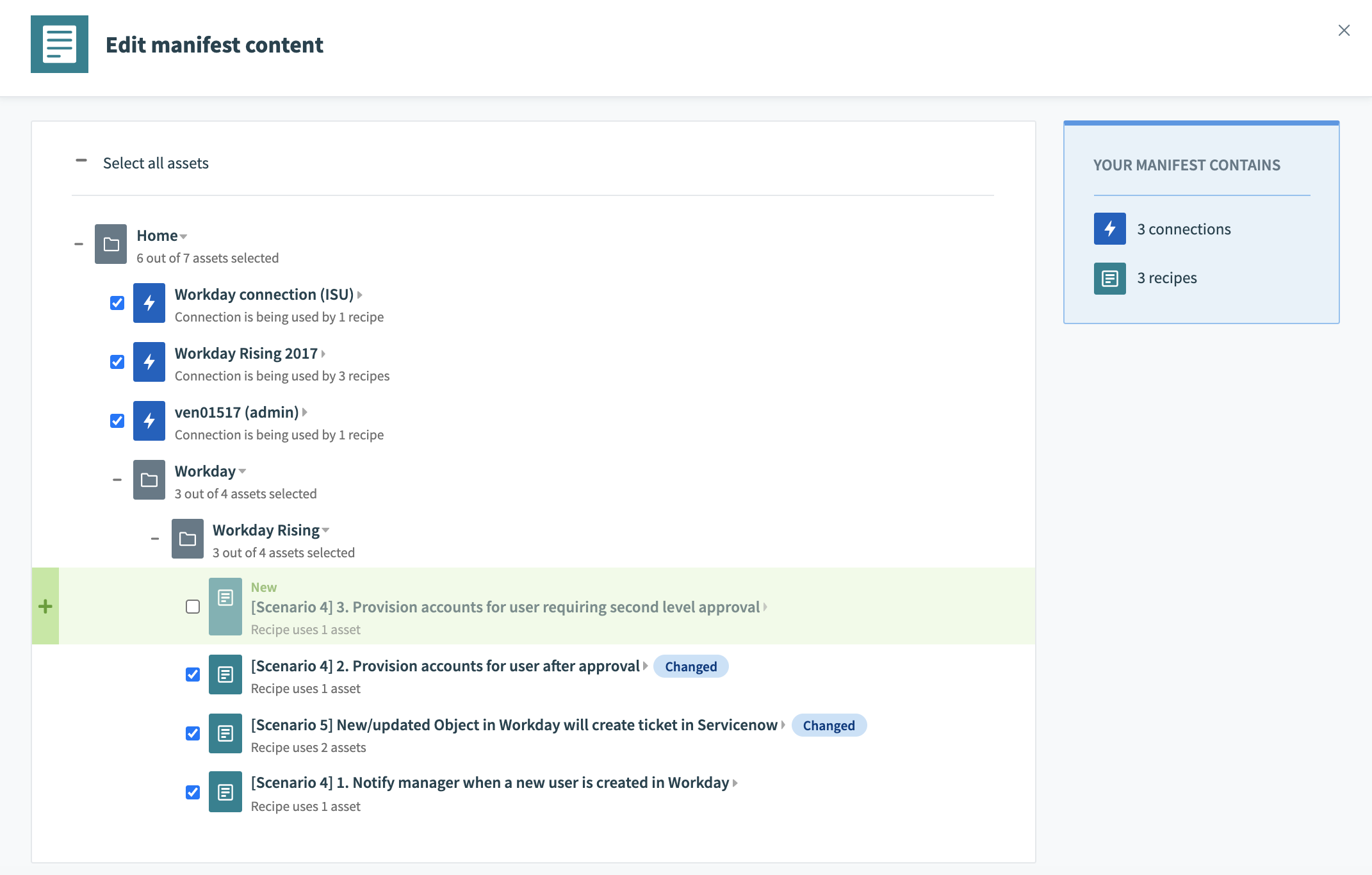Click the ven01517 admin connection icon
The height and width of the screenshot is (875, 1372).
[148, 420]
